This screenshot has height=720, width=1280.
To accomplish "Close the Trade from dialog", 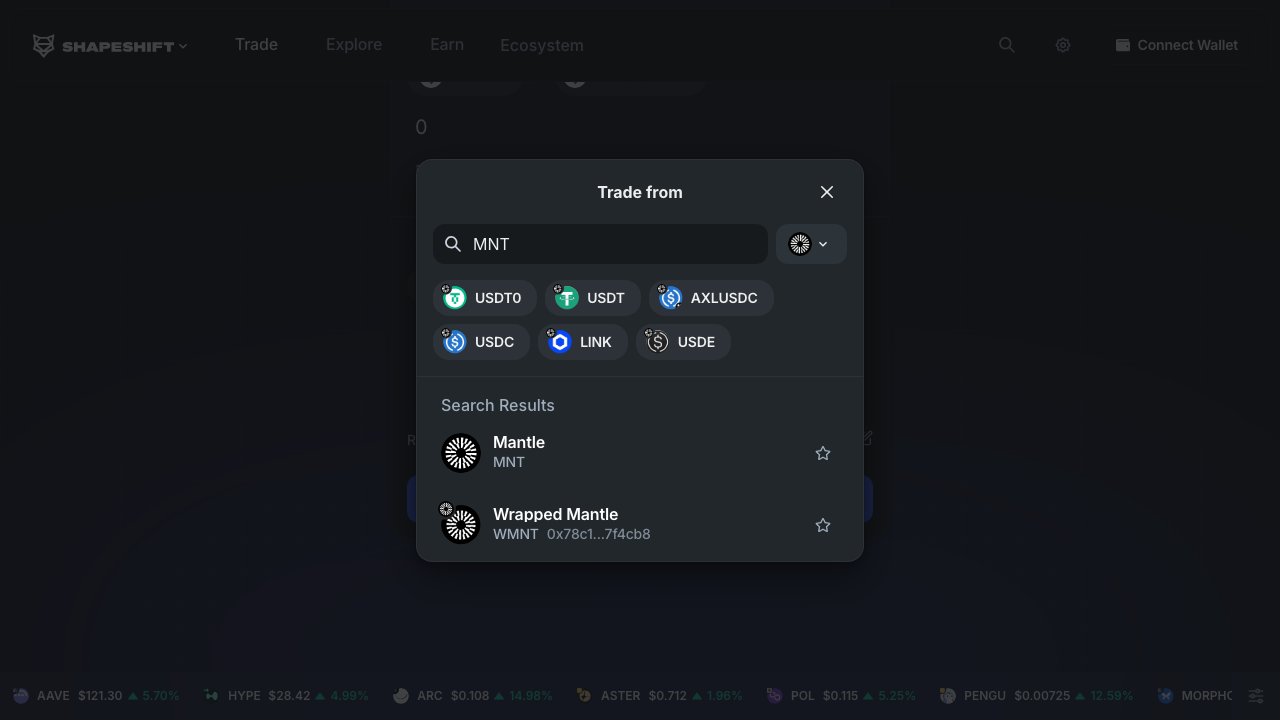I will pos(827,192).
